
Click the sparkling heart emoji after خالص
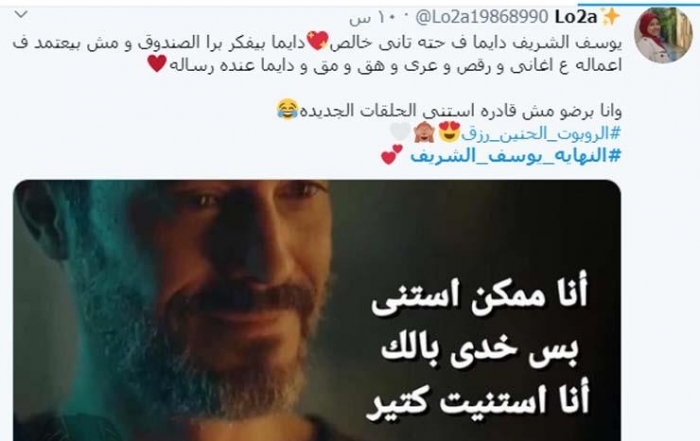(x=318, y=41)
